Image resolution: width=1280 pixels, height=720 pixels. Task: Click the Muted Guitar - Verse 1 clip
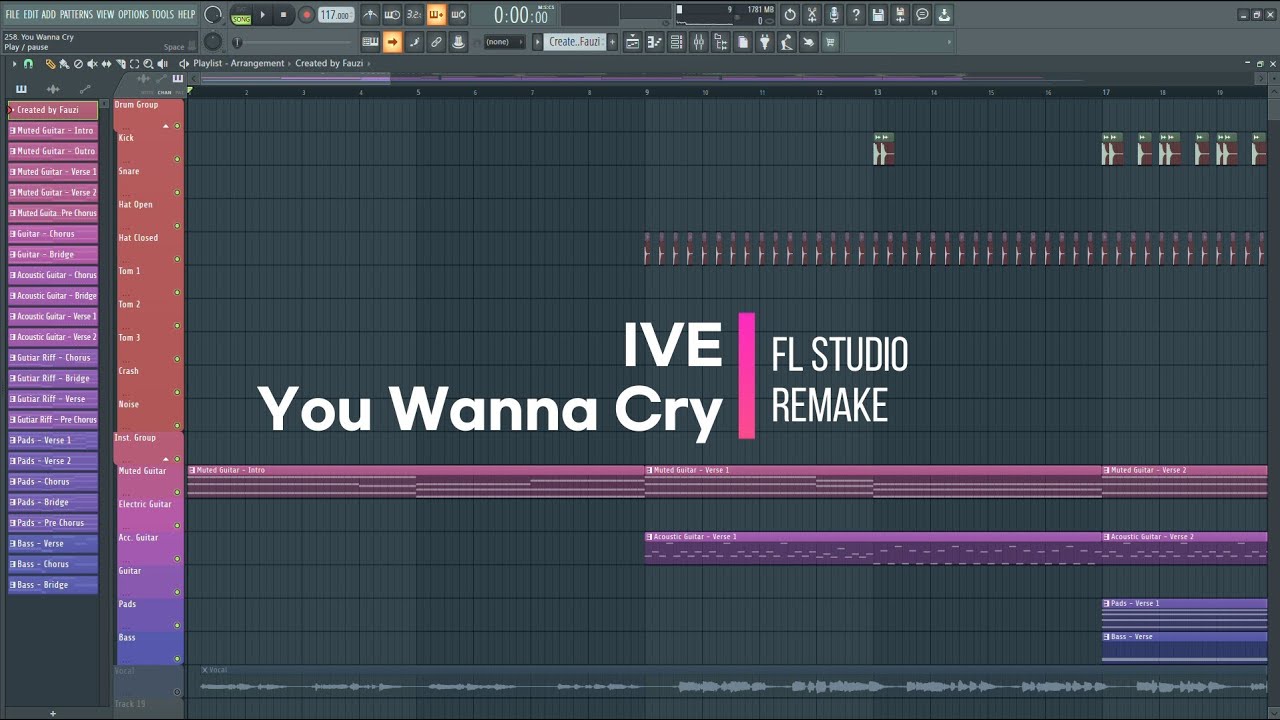pyautogui.click(x=873, y=482)
